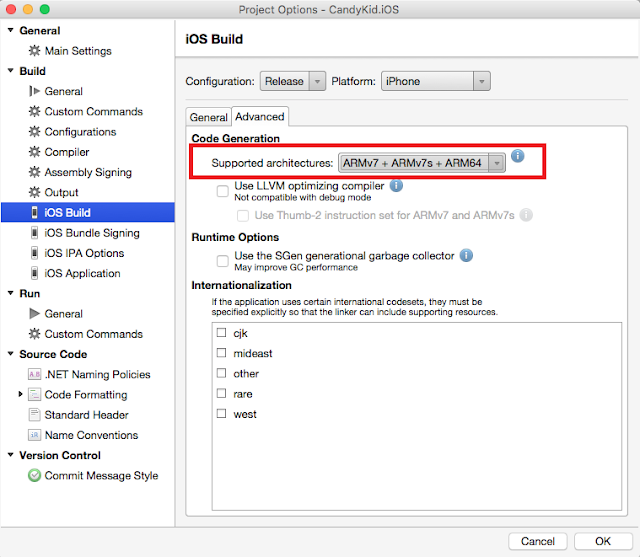Open Commit Message Style green check item
This screenshot has width=640, height=557.
93,475
